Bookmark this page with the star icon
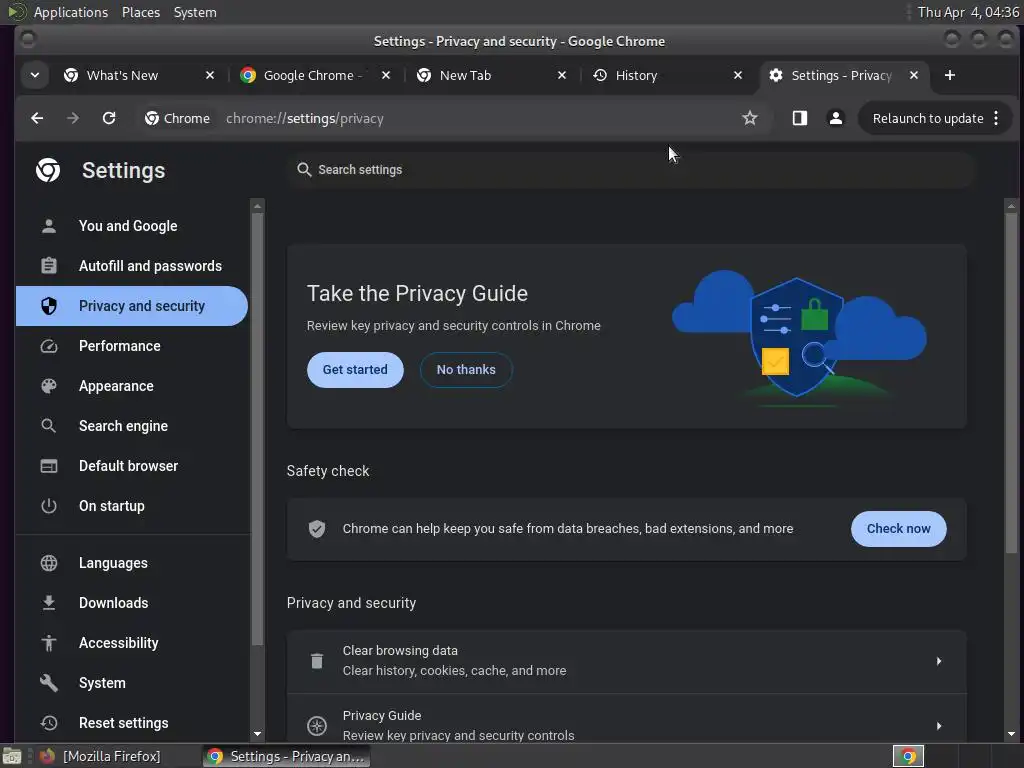 (x=750, y=118)
